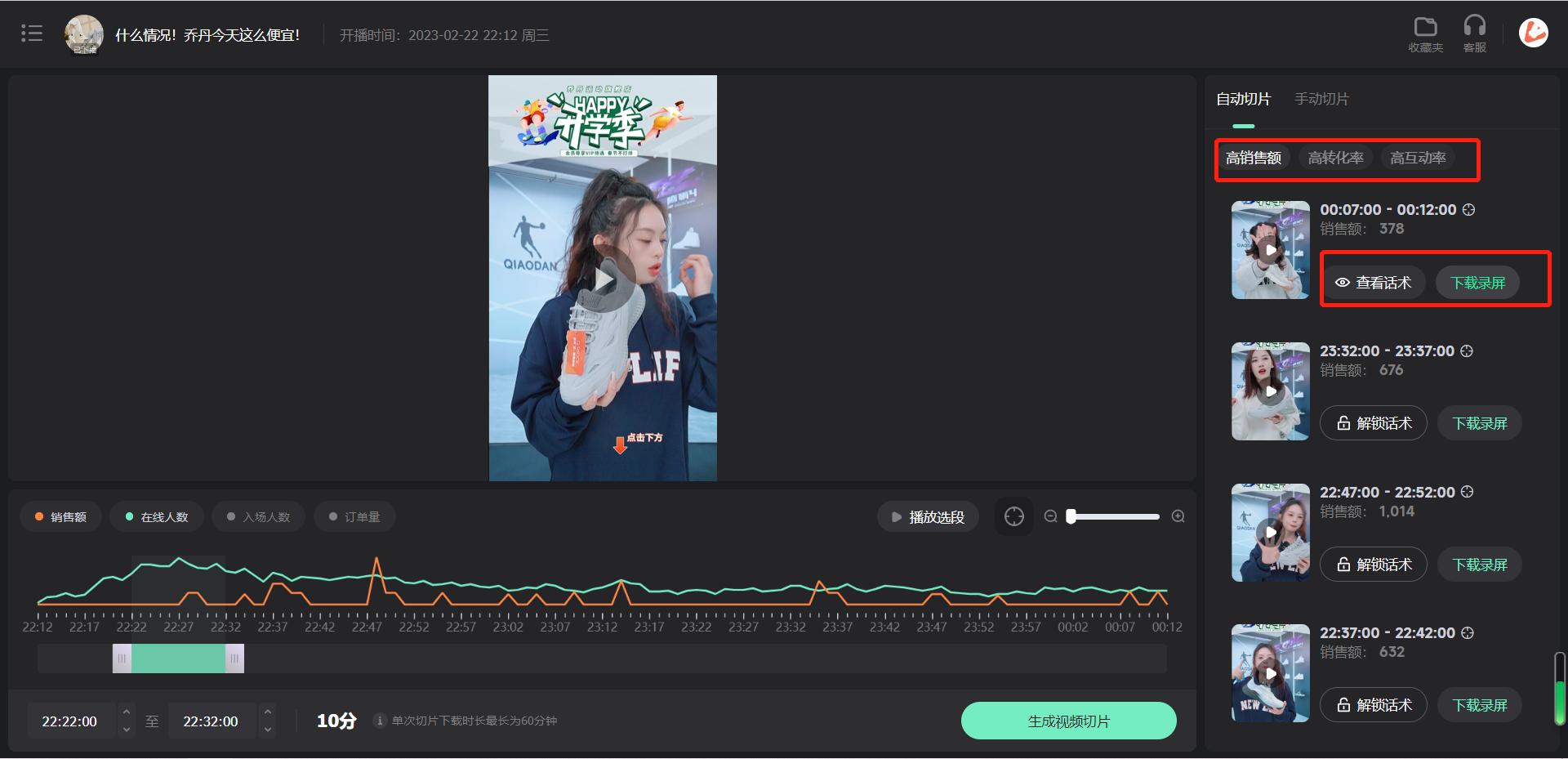
Task: Switch to the 手动切片 tab
Action: 1321,99
